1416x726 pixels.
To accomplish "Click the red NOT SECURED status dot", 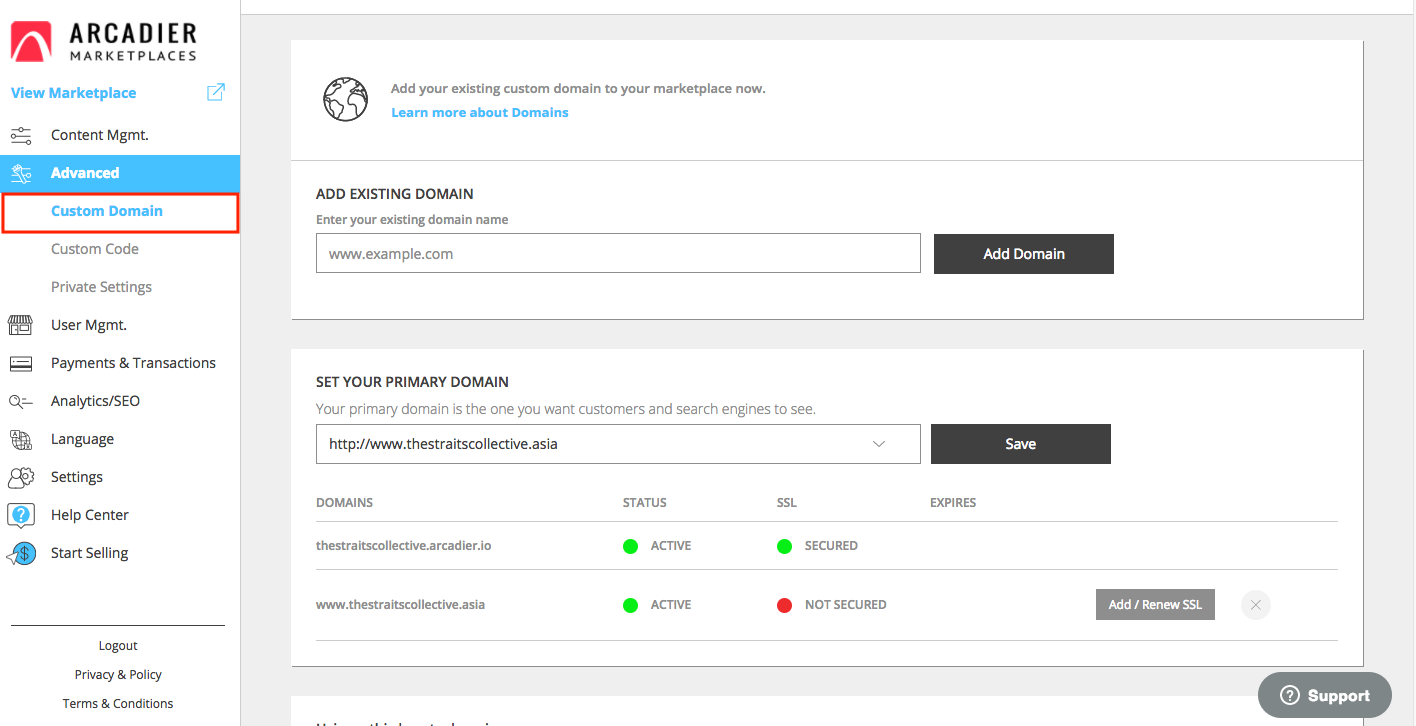I will point(784,605).
